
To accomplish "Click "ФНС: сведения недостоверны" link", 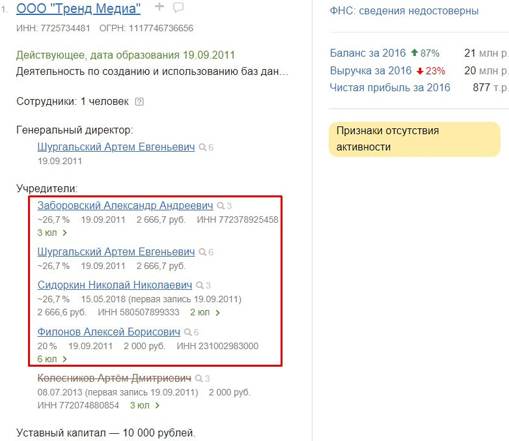I will (x=404, y=11).
